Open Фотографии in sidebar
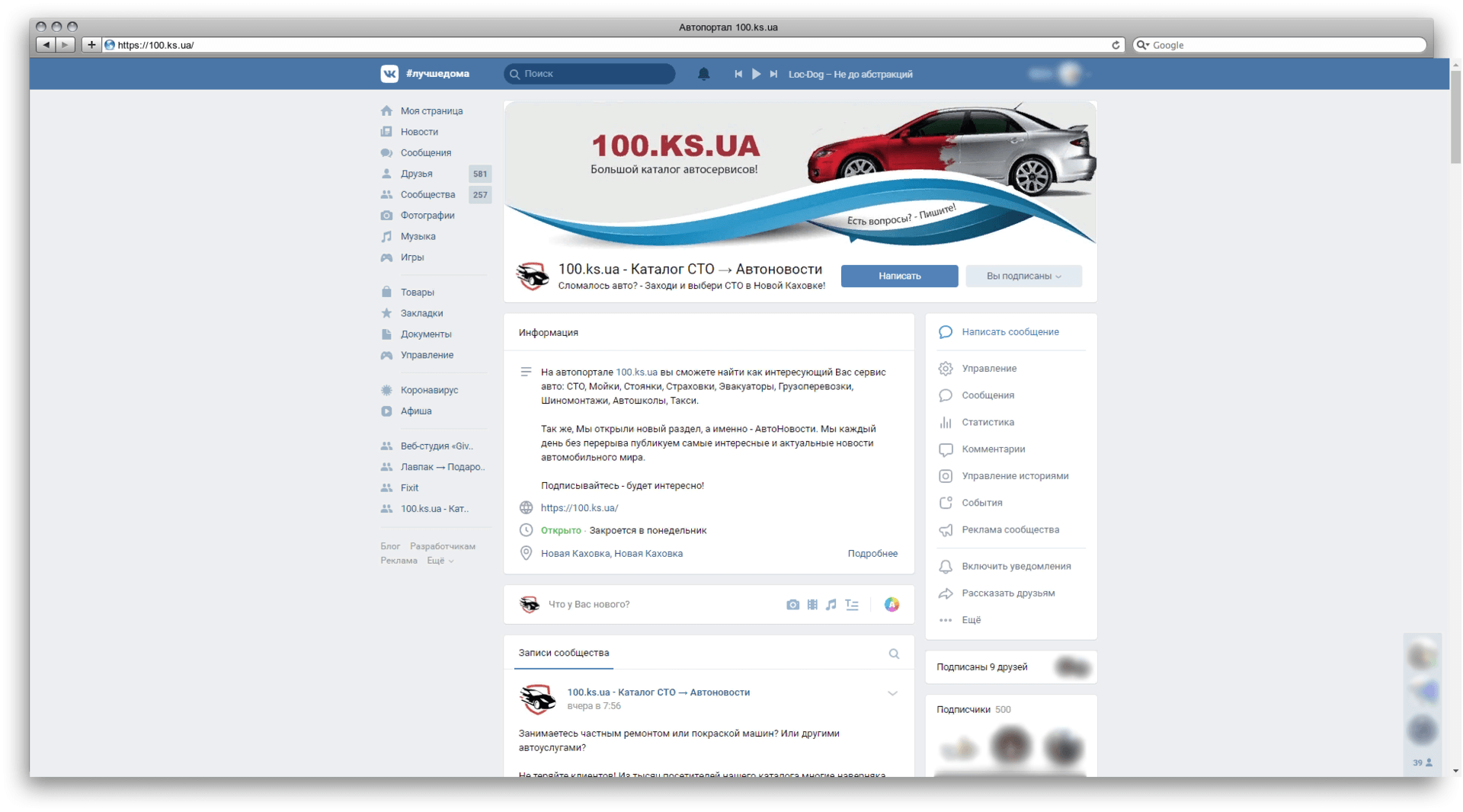The height and width of the screenshot is (812, 1463). [x=427, y=216]
